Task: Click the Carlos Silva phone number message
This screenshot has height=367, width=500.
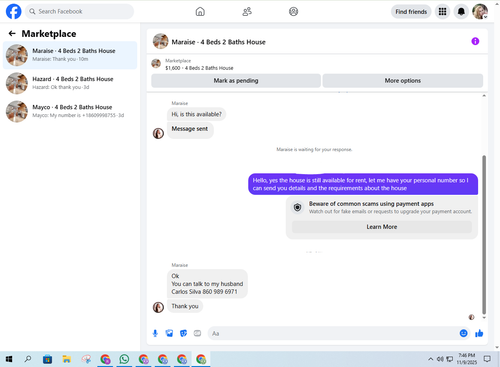Action: coord(207,284)
